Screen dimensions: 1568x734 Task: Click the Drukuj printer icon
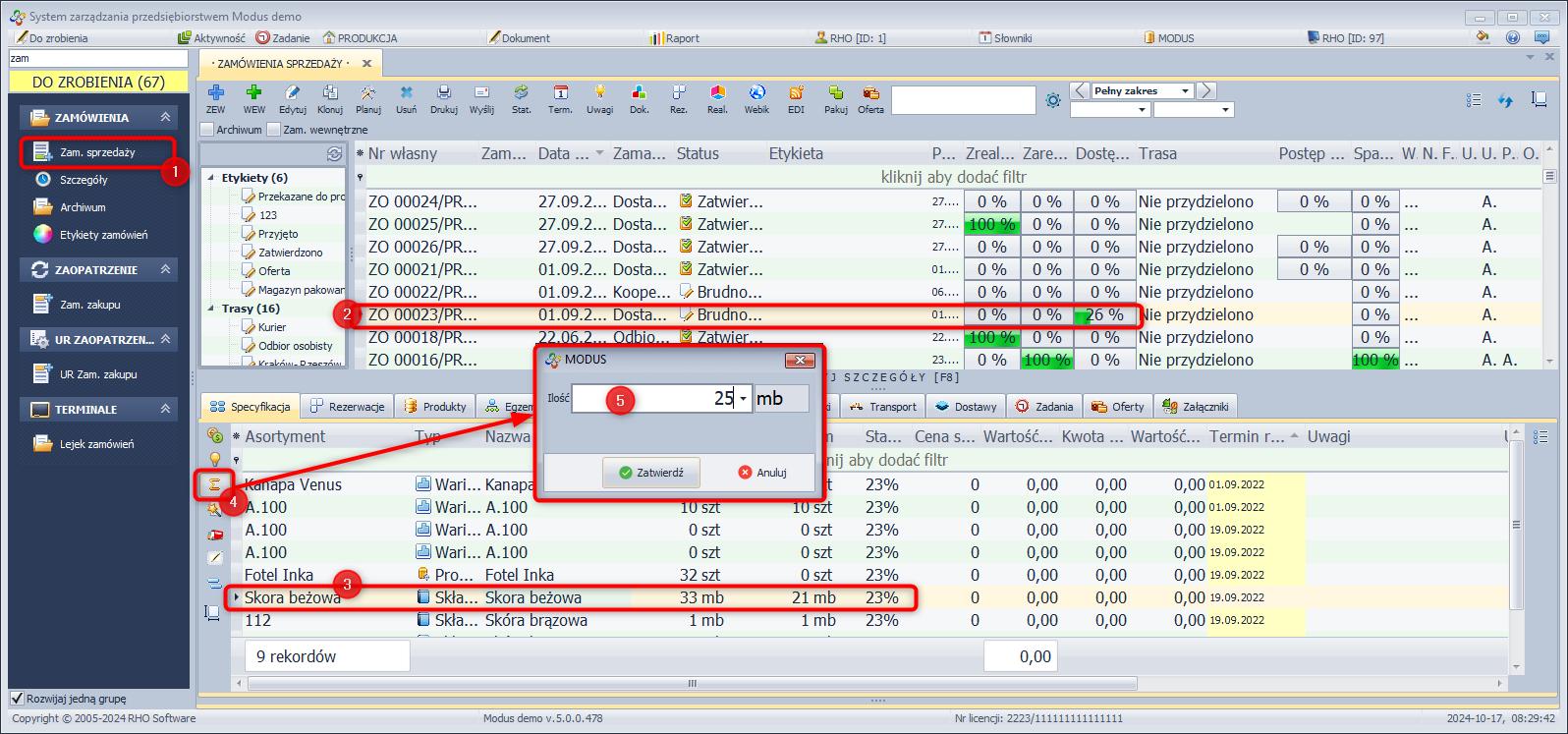(443, 93)
